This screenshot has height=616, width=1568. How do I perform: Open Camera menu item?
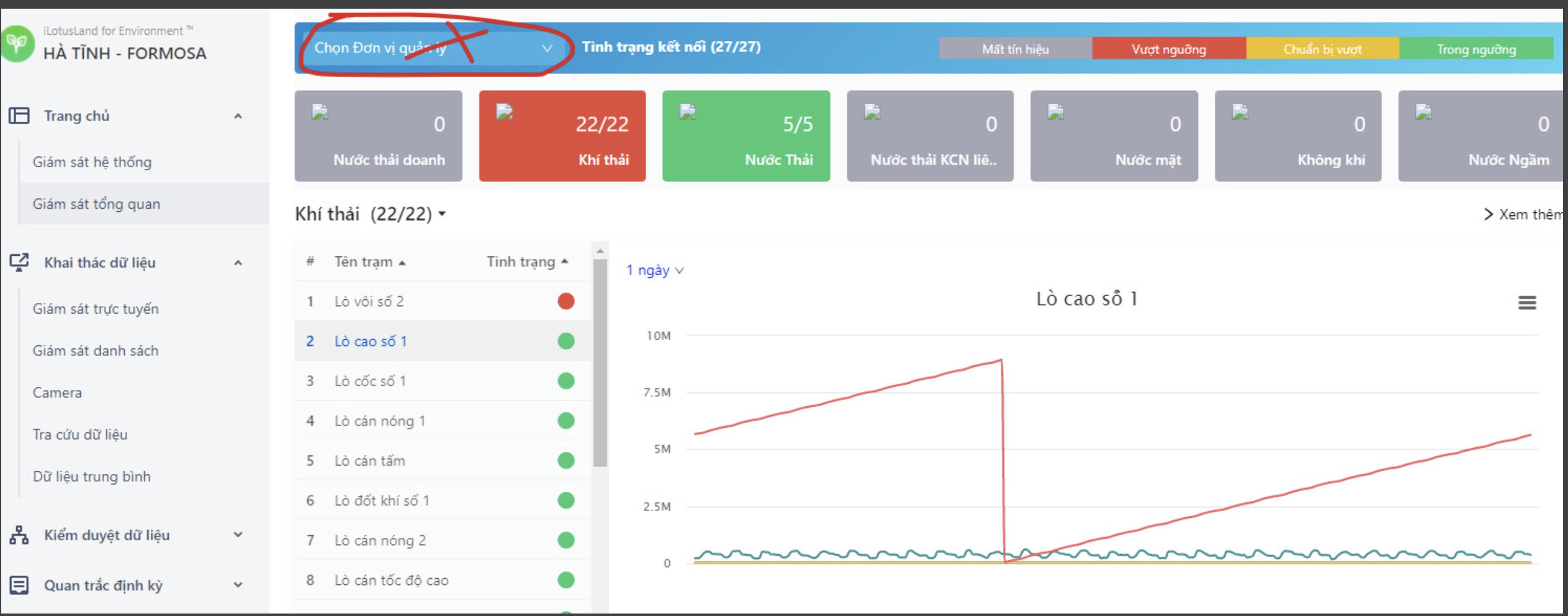pos(57,392)
